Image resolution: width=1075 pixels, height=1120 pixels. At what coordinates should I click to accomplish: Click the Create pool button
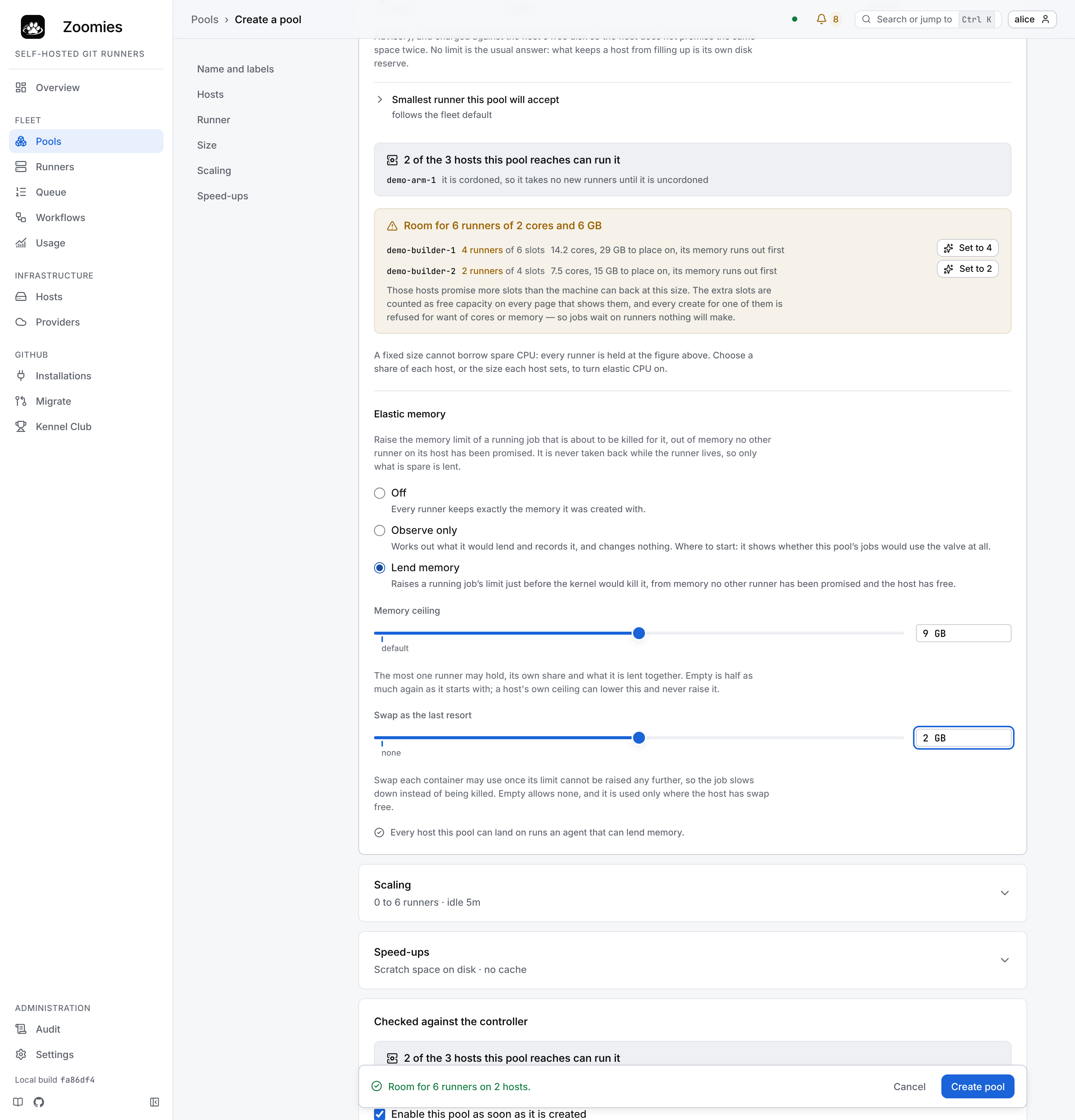coord(977,1086)
